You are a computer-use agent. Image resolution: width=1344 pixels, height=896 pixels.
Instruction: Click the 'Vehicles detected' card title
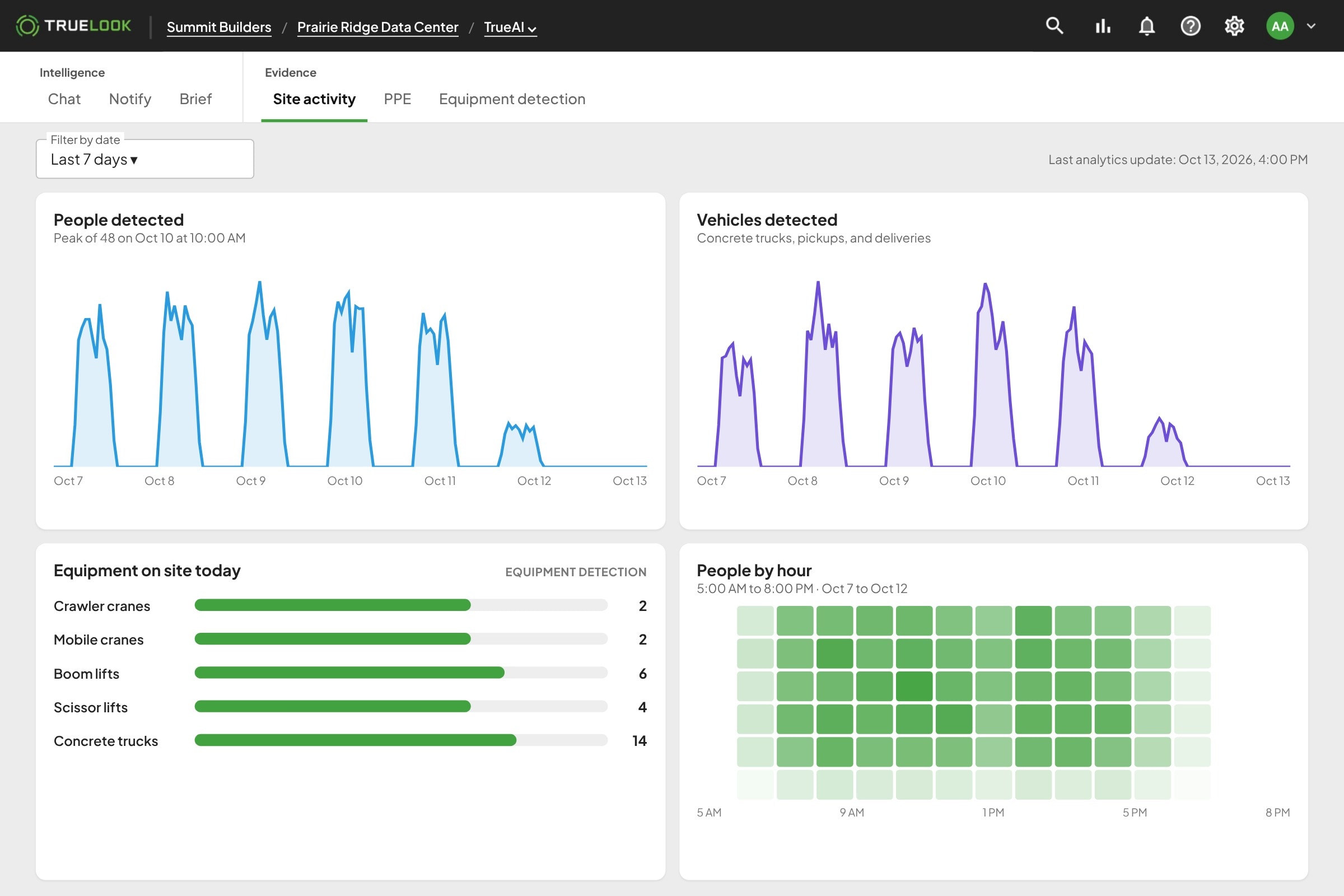click(x=767, y=220)
